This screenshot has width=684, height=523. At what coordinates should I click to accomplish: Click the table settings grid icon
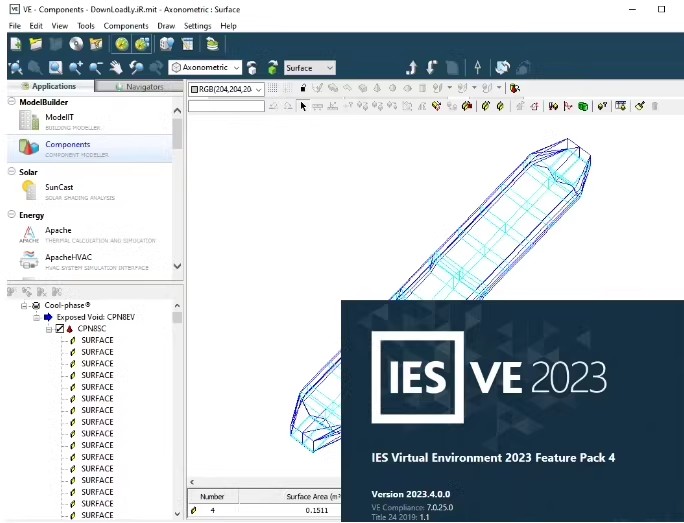pyautogui.click(x=620, y=106)
